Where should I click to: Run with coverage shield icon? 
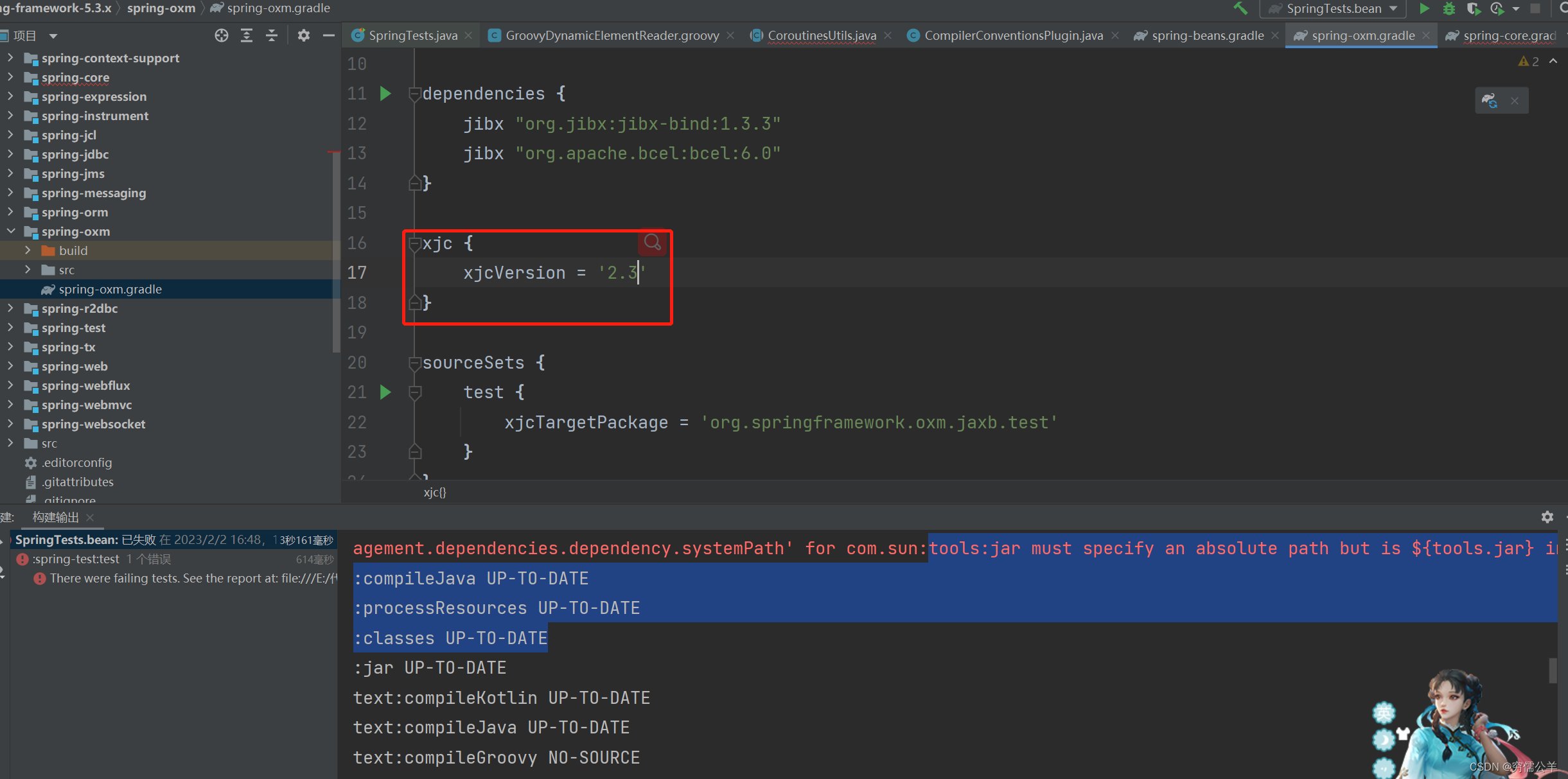coord(1473,8)
